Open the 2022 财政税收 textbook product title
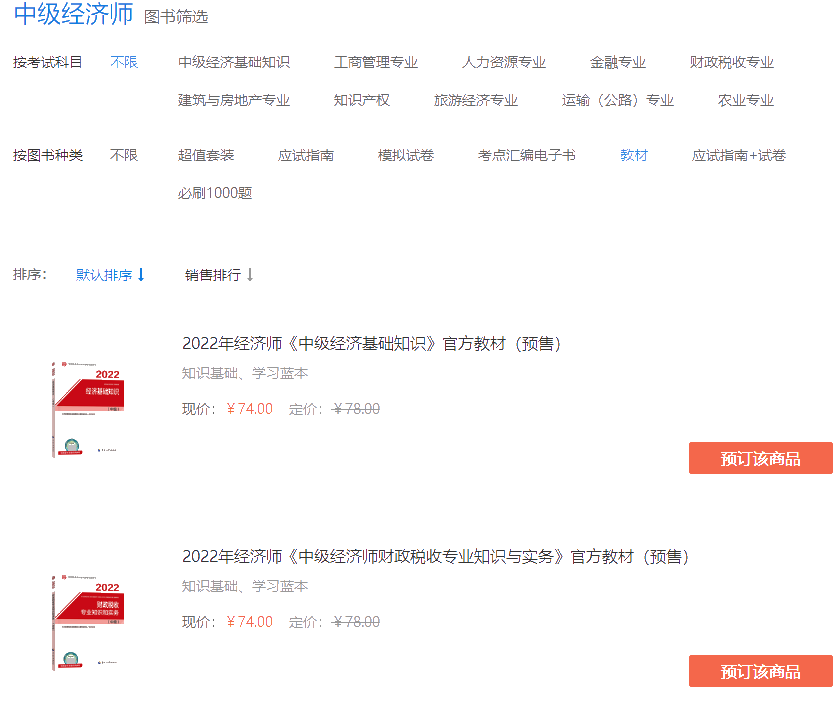The width and height of the screenshot is (840, 728). 437,557
